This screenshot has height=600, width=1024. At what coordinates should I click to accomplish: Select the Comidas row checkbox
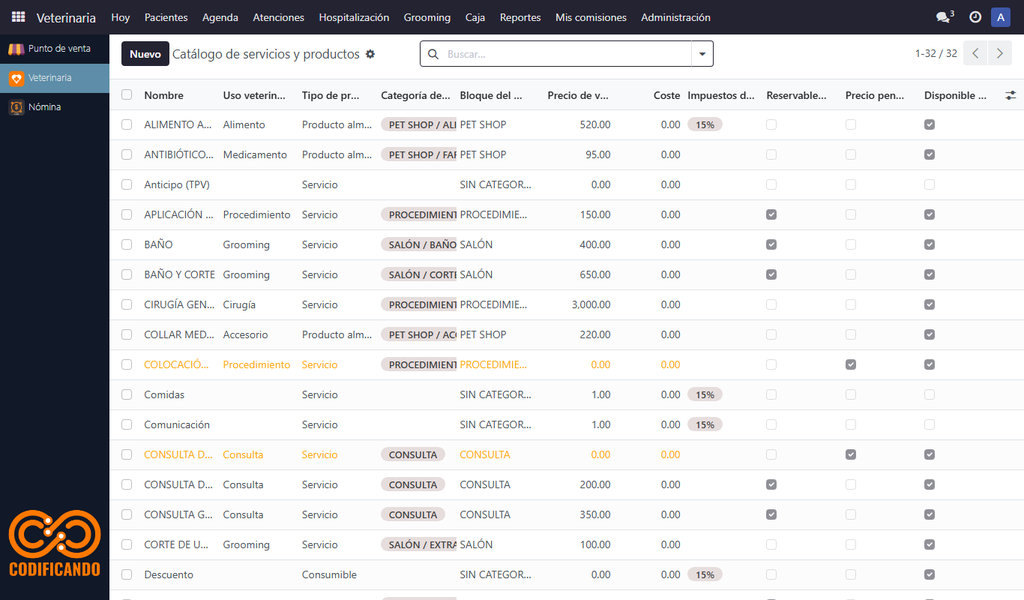pyautogui.click(x=127, y=394)
